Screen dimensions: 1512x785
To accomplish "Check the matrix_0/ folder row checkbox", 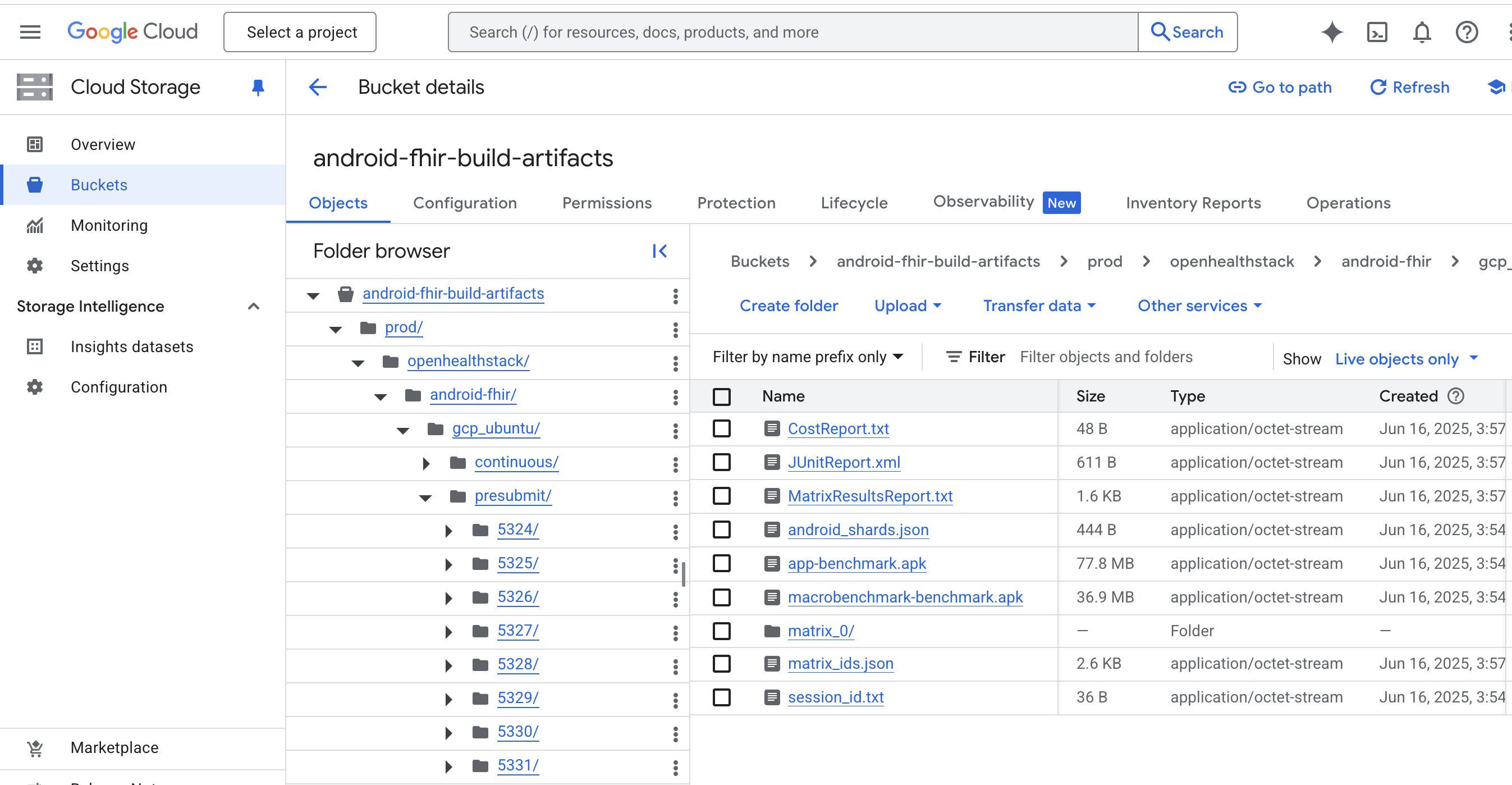I will 721,631.
